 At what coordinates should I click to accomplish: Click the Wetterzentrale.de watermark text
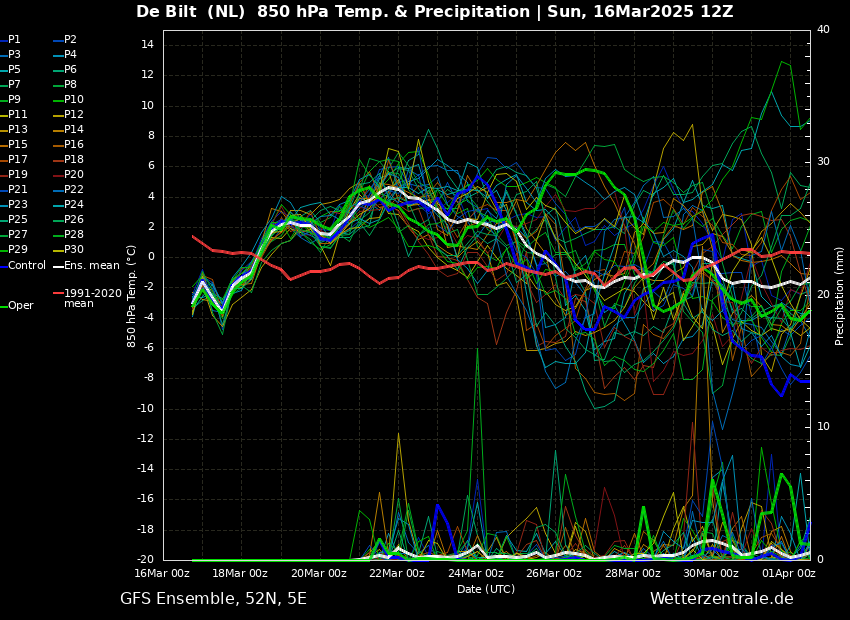tap(721, 599)
